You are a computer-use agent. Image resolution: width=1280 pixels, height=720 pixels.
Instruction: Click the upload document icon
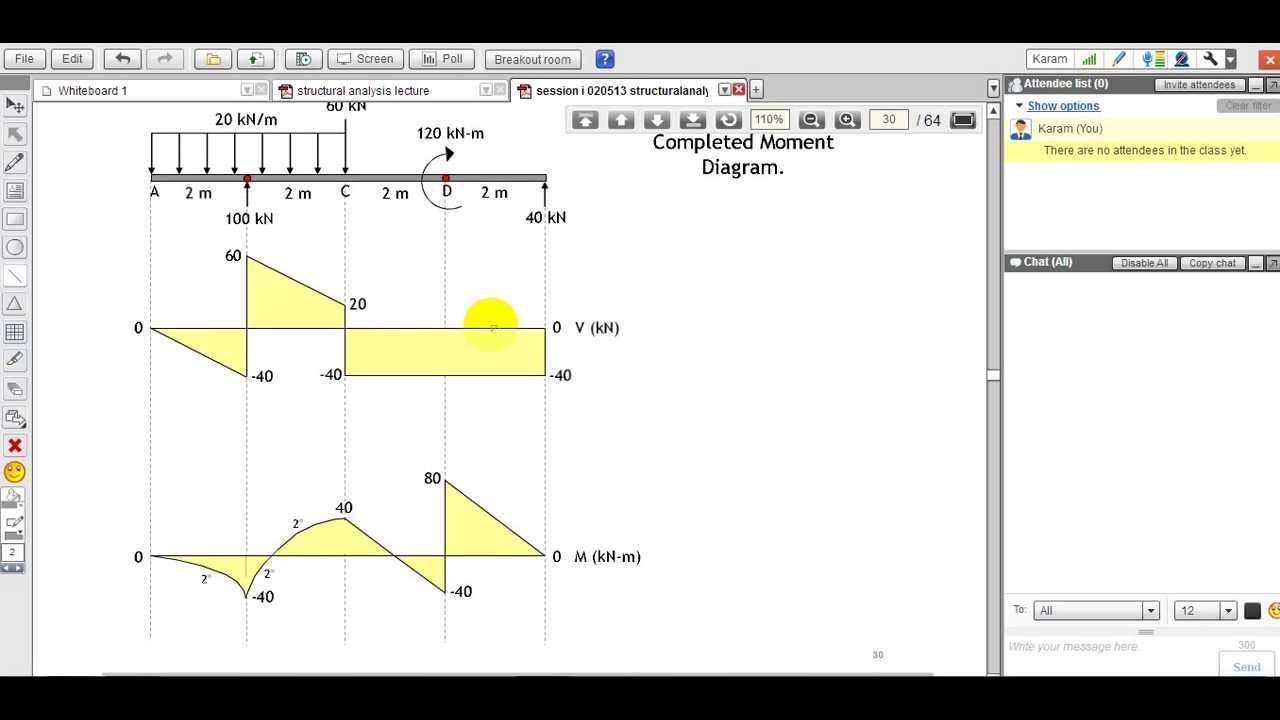[x=256, y=59]
